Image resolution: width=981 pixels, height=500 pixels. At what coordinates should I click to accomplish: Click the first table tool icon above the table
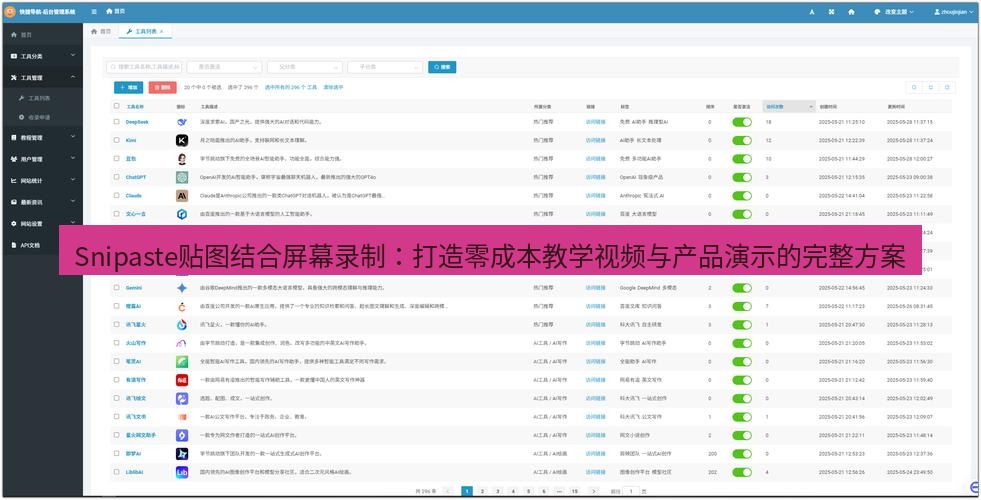coord(914,88)
